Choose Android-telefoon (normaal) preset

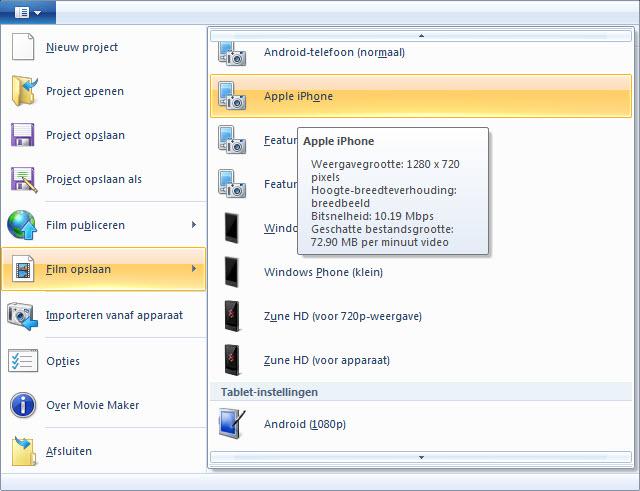tap(334, 52)
